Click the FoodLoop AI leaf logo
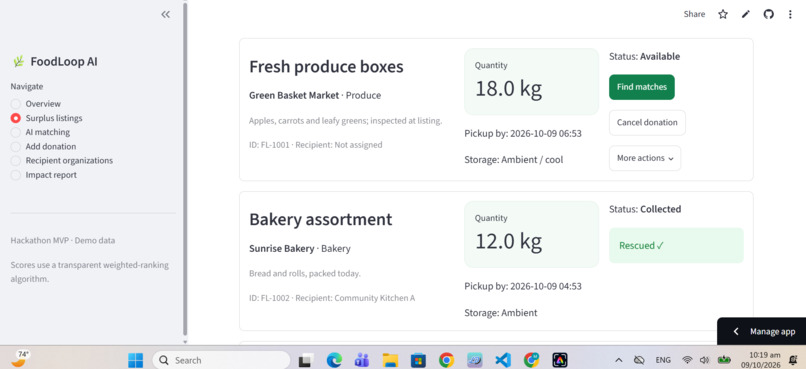806x369 pixels. click(19, 62)
